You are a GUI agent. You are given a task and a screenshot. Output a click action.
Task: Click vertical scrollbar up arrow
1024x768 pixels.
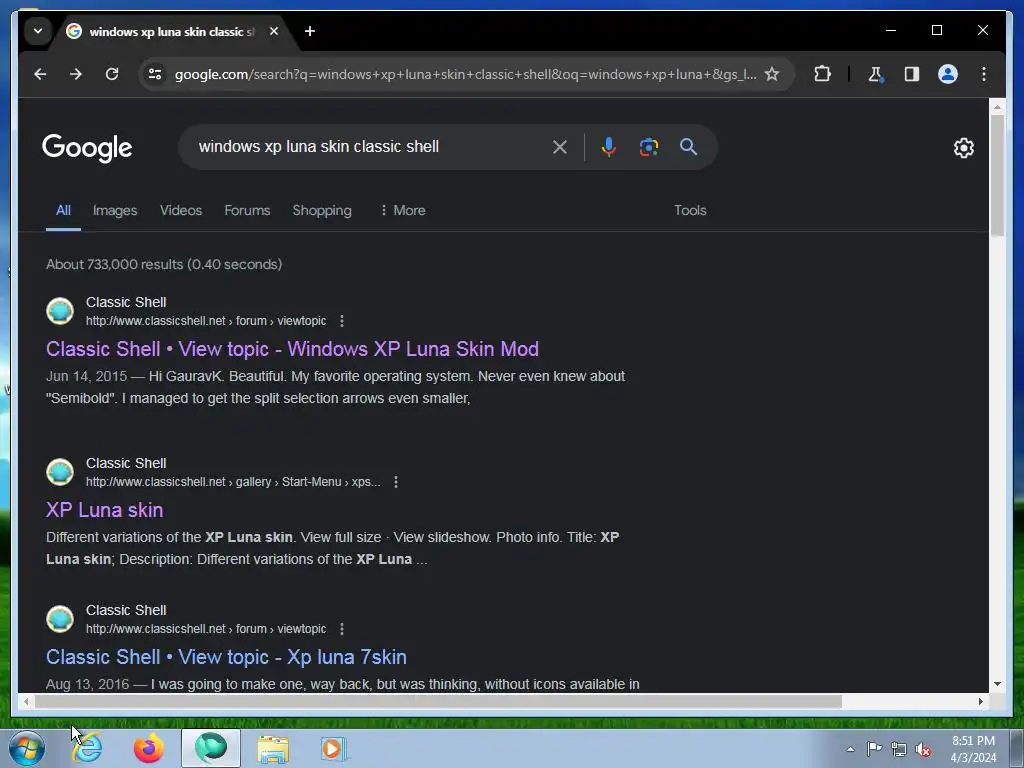[x=997, y=106]
